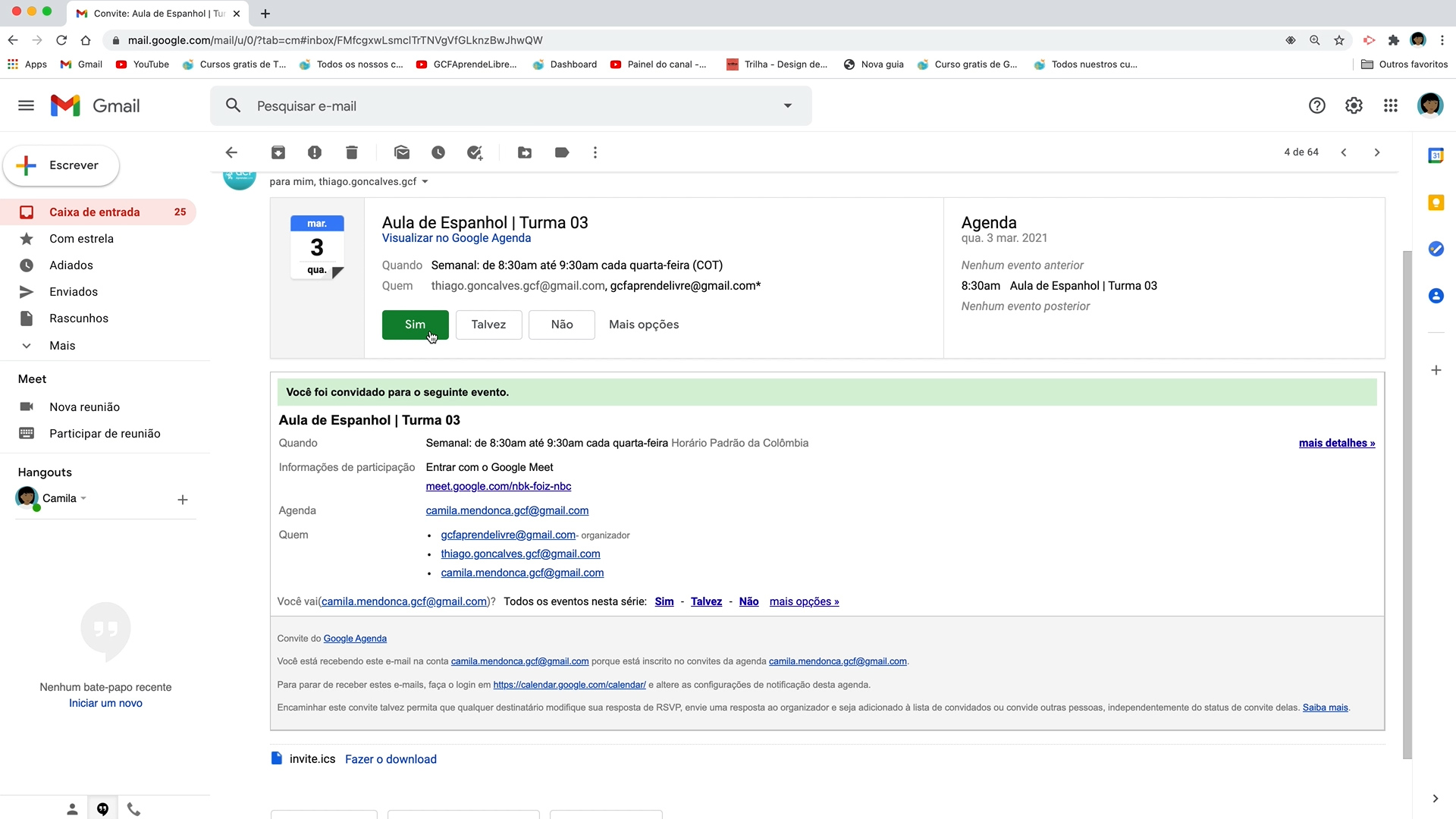Click Iniciar um novo chat link
This screenshot has width=1456, height=819.
pyautogui.click(x=105, y=703)
